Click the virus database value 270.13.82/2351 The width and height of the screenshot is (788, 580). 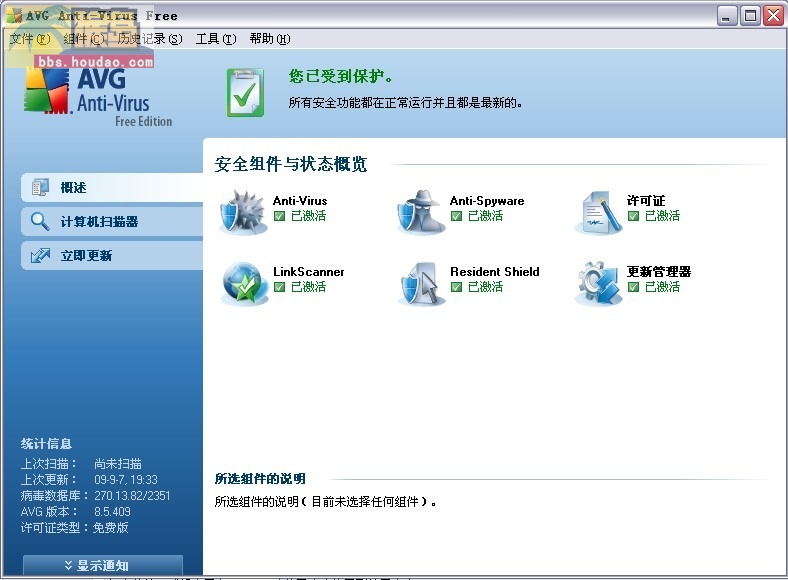(x=132, y=496)
